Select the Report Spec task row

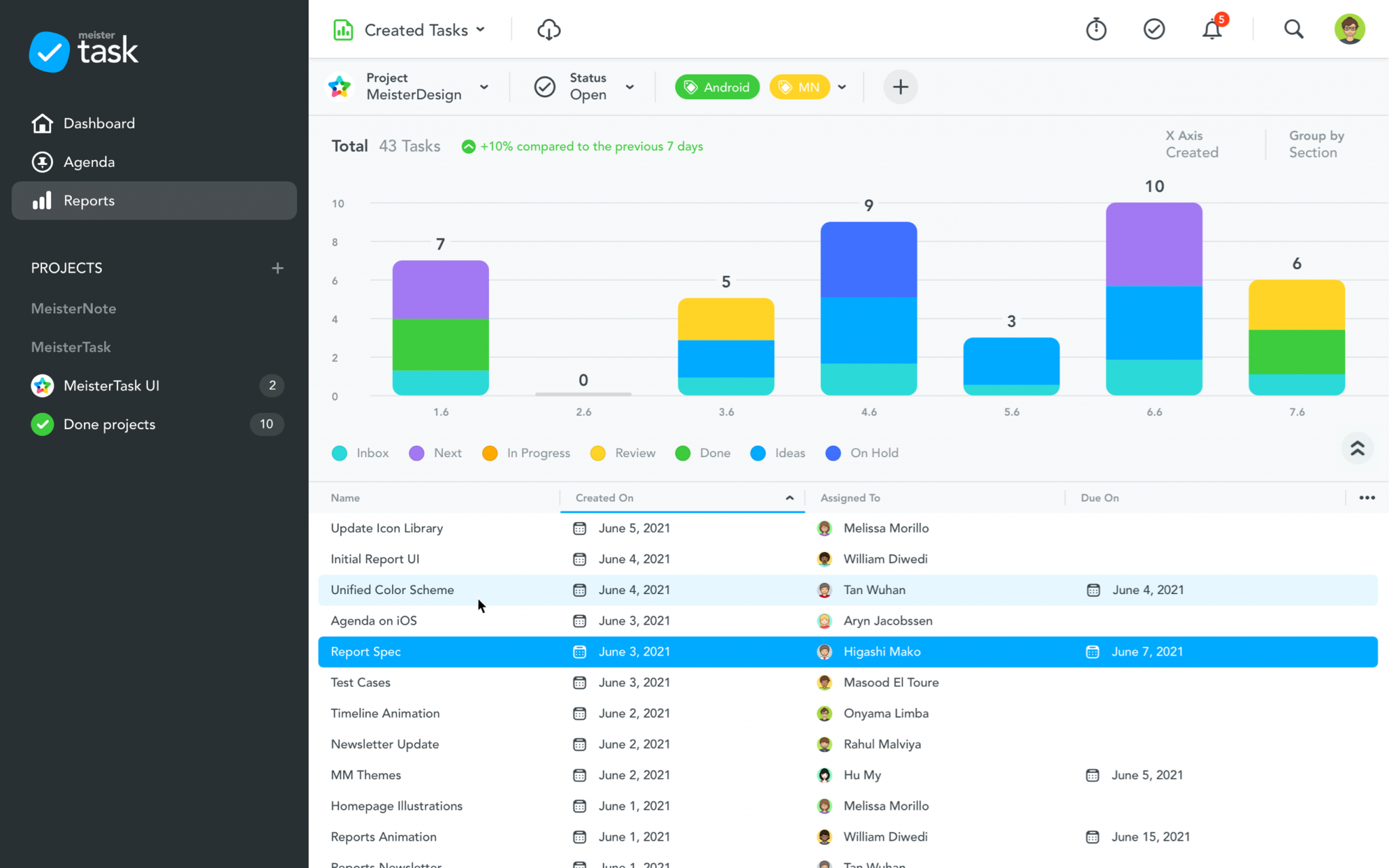pos(848,652)
